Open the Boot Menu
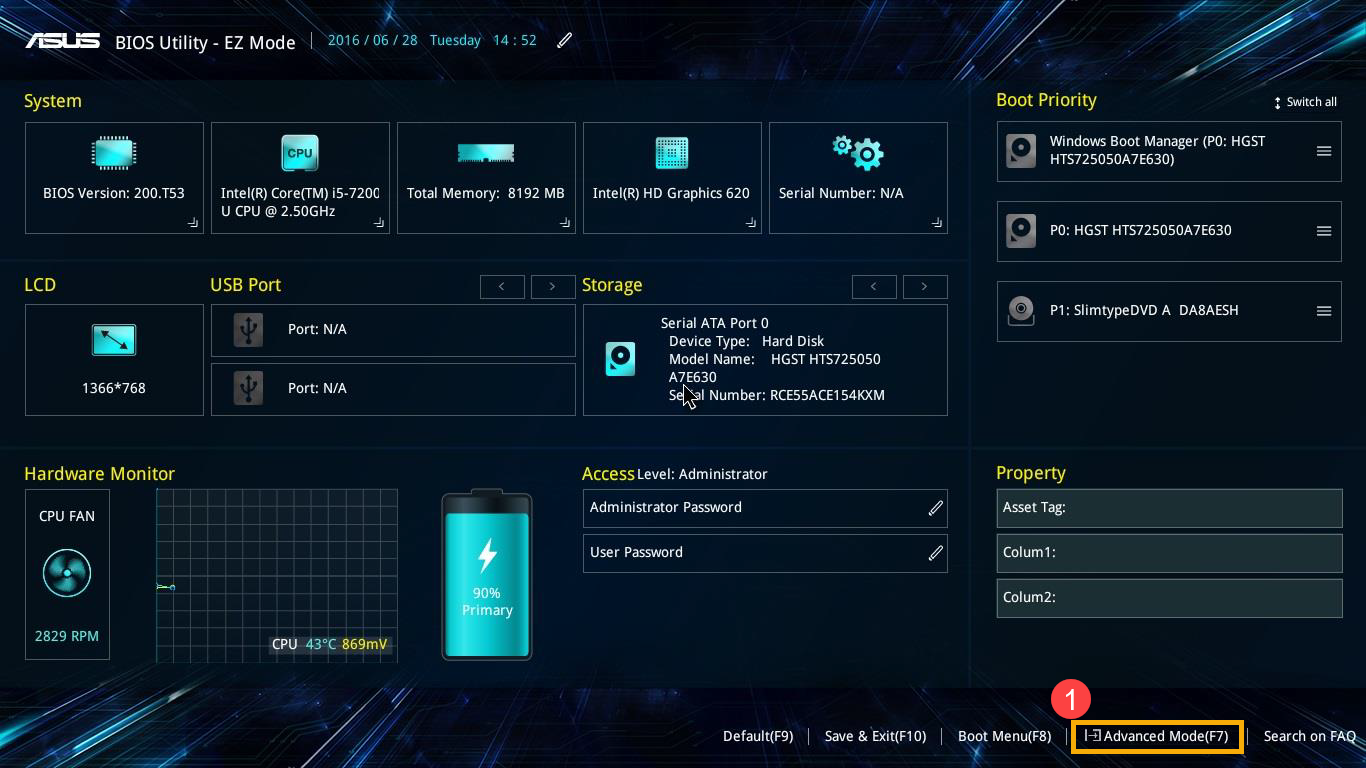Screen dimensions: 1366x768 click(1004, 736)
